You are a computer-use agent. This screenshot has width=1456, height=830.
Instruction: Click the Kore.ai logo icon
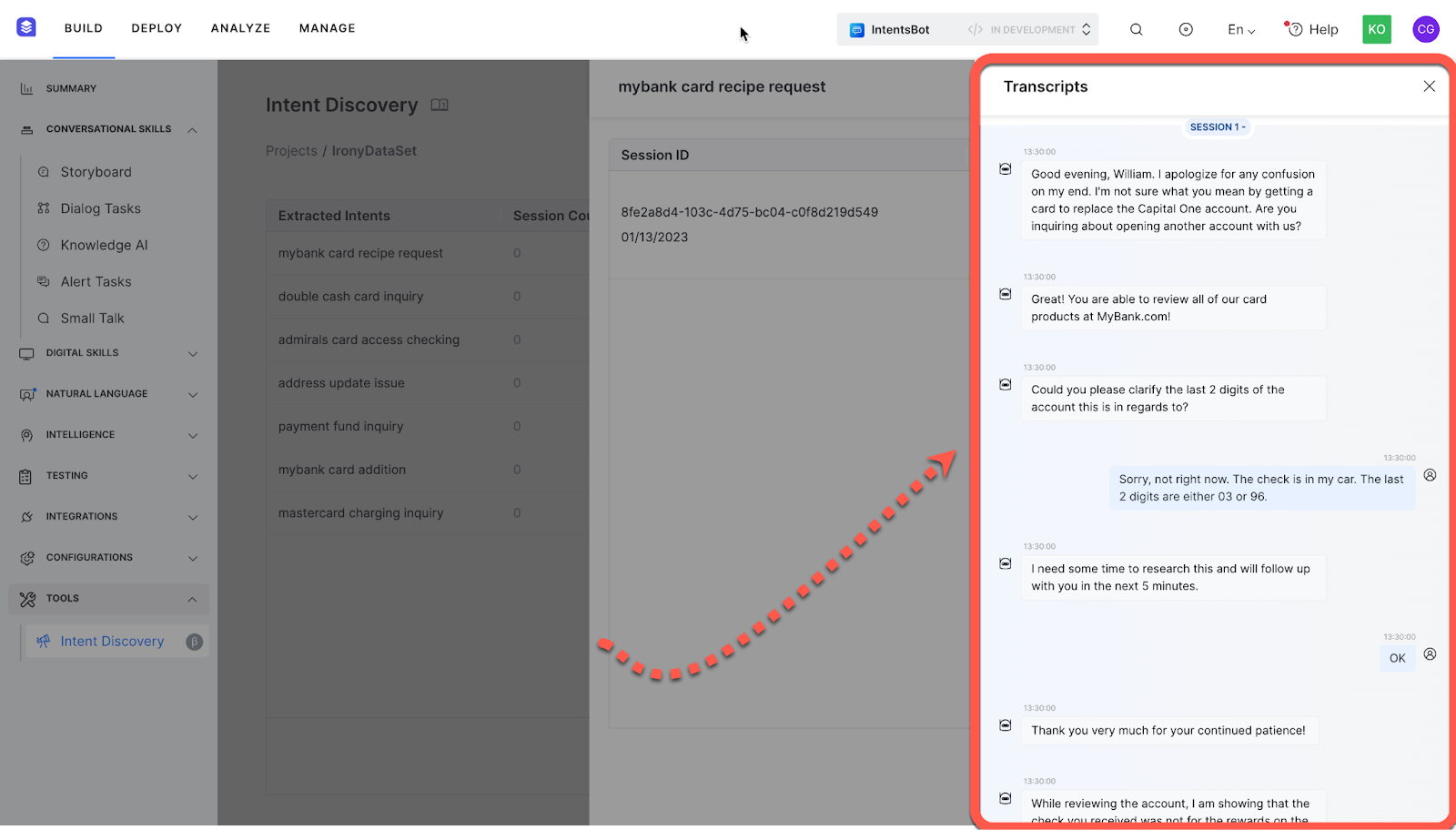pyautogui.click(x=26, y=27)
